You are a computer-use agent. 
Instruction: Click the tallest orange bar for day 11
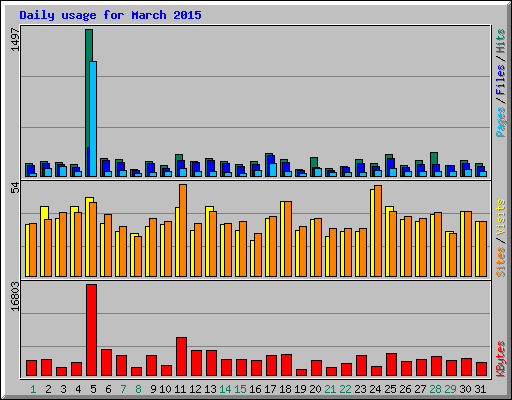tap(183, 230)
